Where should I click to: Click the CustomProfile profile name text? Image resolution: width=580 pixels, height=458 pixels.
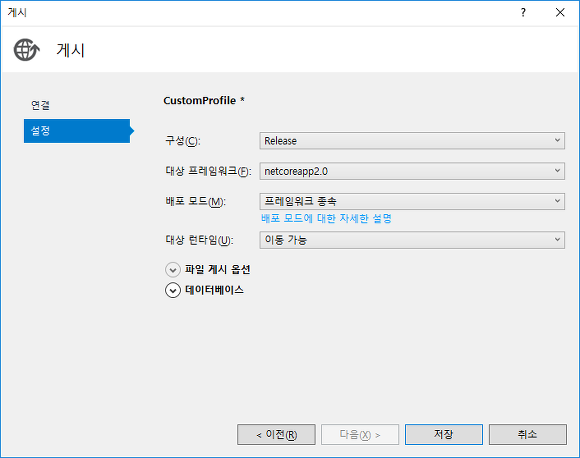200,101
